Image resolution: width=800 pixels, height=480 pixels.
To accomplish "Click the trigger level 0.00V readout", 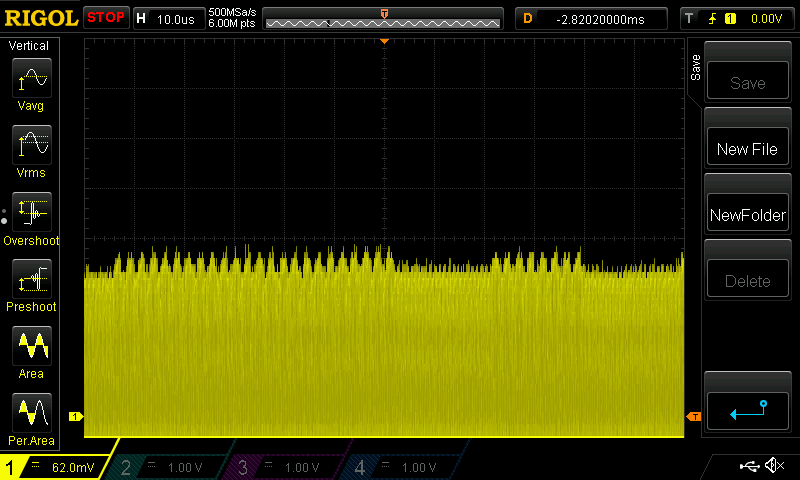I will 766,19.
